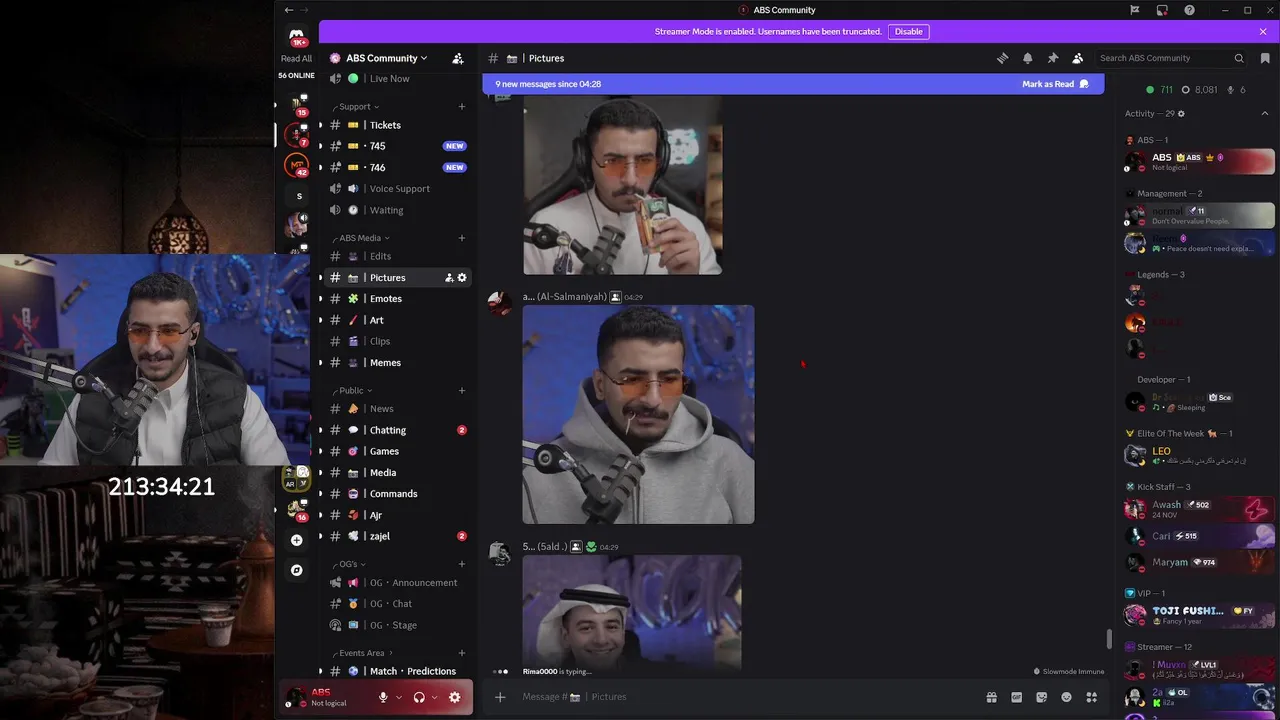Open the Inbox flag icon in title bar
Screen dimensions: 1280x720
(1135, 10)
